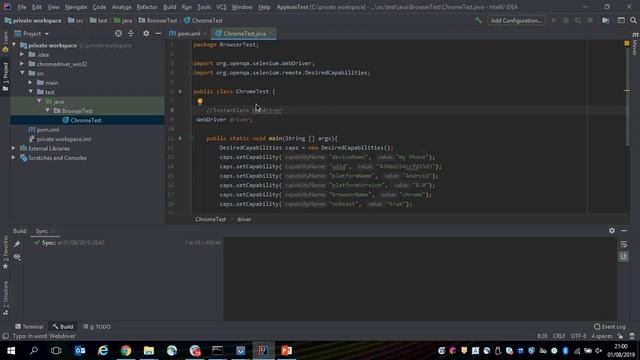Open the Refactor menu
640x360 pixels.
[x=147, y=7]
